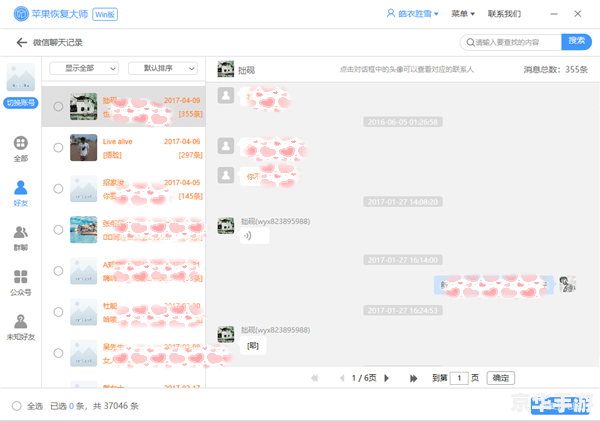The width and height of the screenshot is (600, 421).
Task: Click the [297条] message count
Action: tap(190, 155)
